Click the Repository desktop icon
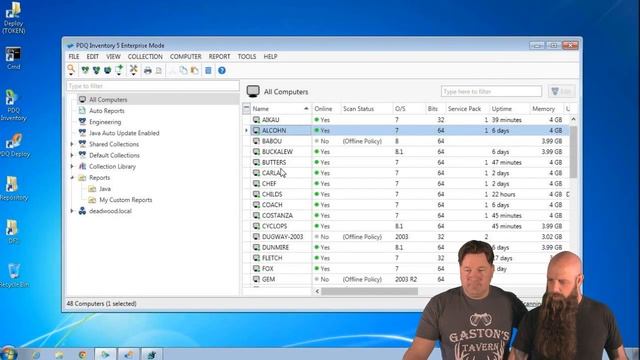640x360 pixels. click(x=14, y=189)
